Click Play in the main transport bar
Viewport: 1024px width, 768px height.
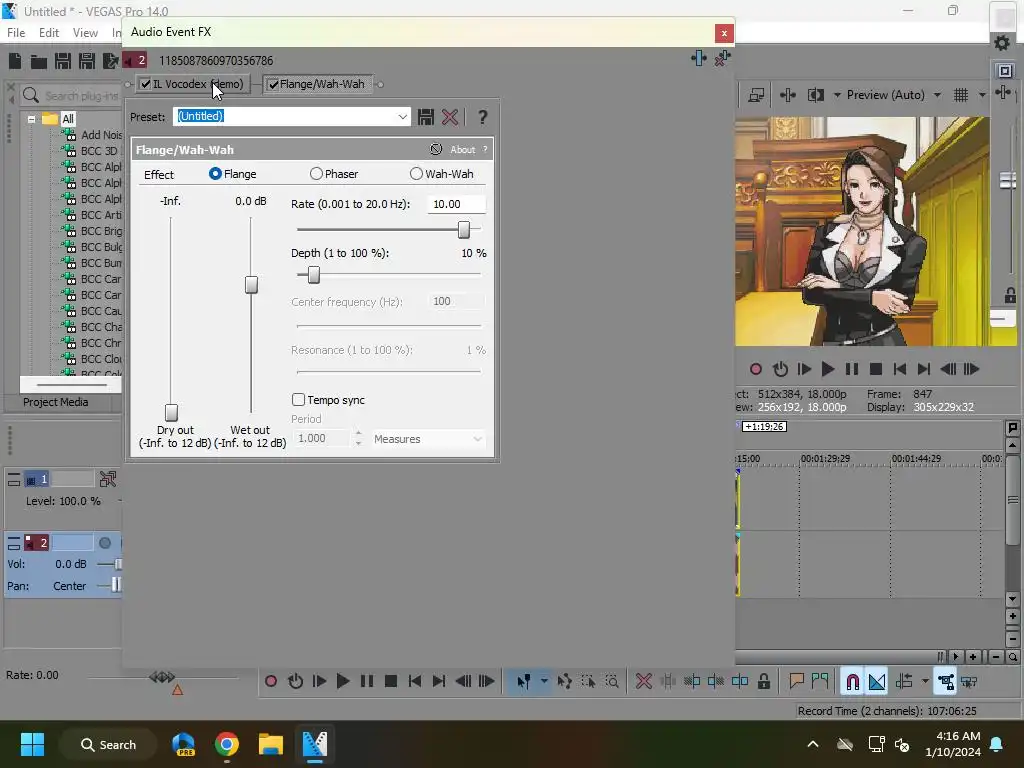pyautogui.click(x=343, y=682)
